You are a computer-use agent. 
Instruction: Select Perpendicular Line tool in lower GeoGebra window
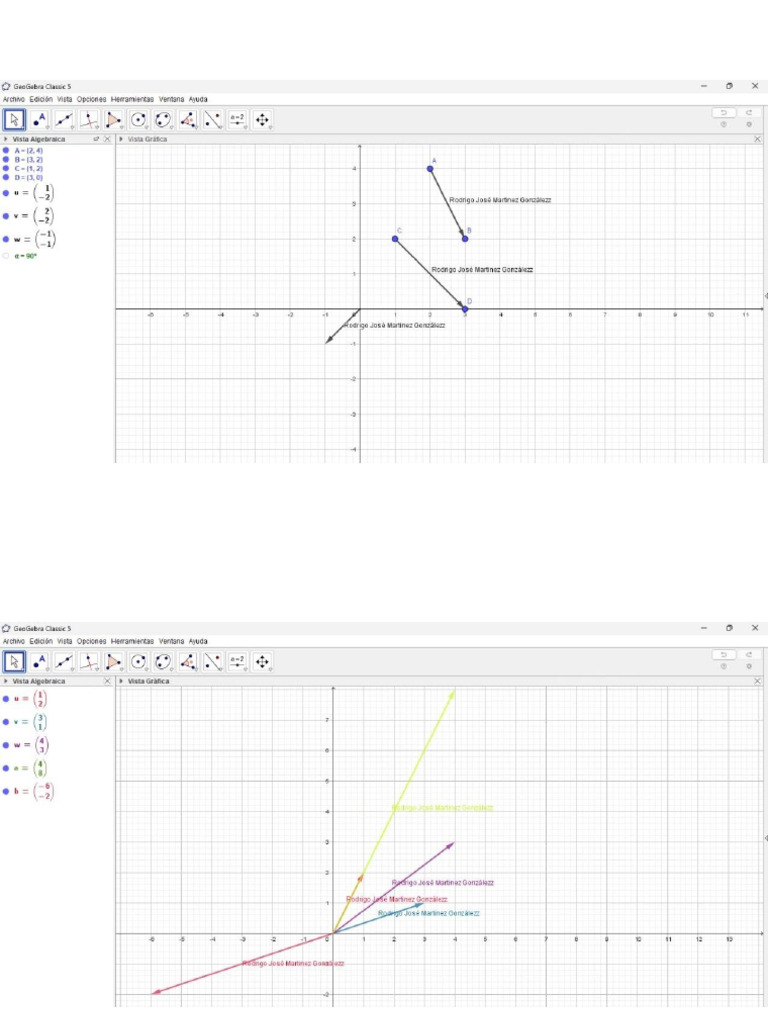point(89,662)
